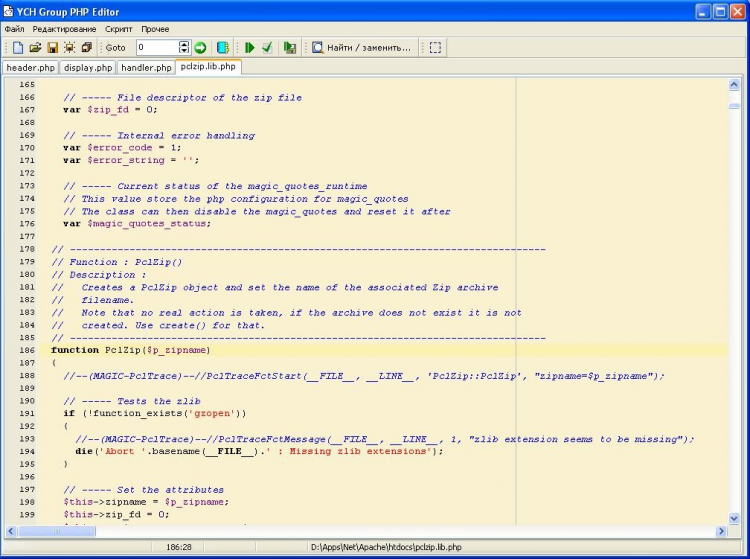Click the teal book icon in toolbar
The image size is (750, 559).
223,47
